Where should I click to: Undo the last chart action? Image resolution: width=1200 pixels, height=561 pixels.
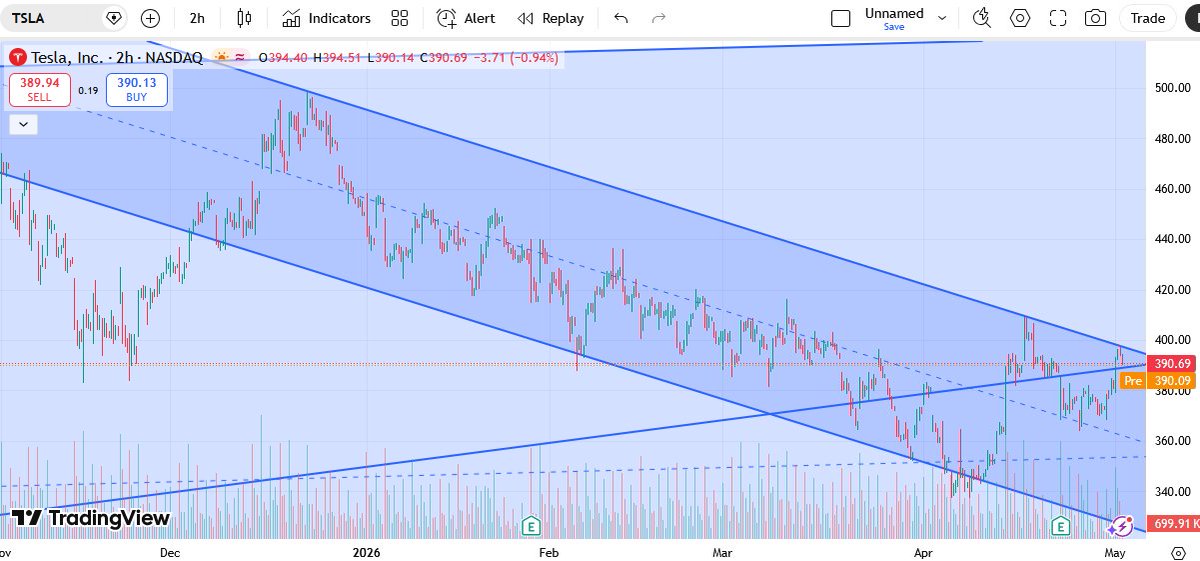coord(621,18)
